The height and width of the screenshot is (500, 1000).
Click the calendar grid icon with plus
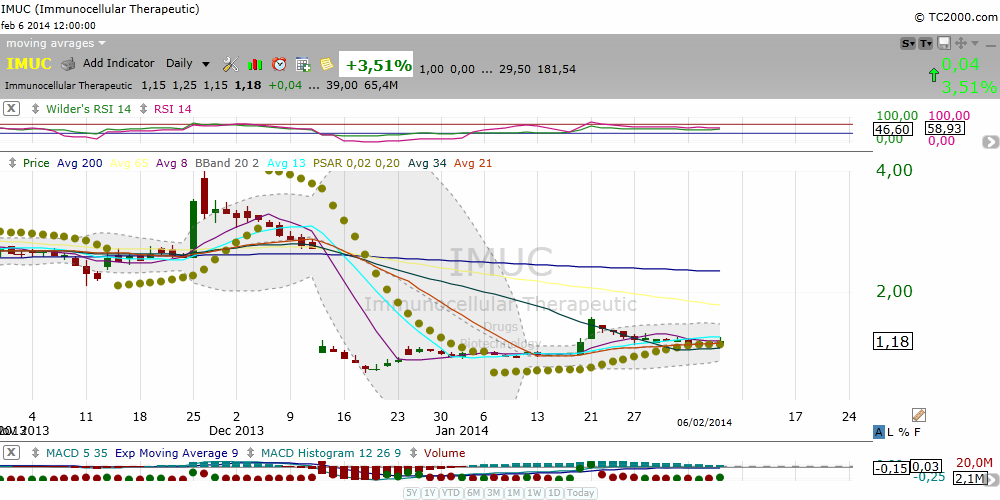(x=303, y=64)
